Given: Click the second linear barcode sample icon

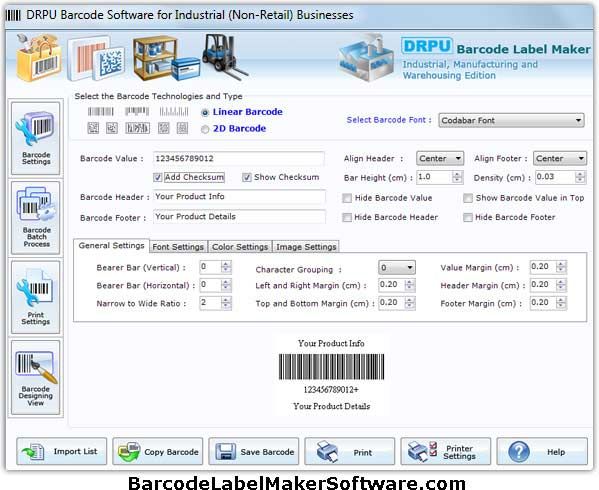Looking at the screenshot, I should (137, 112).
